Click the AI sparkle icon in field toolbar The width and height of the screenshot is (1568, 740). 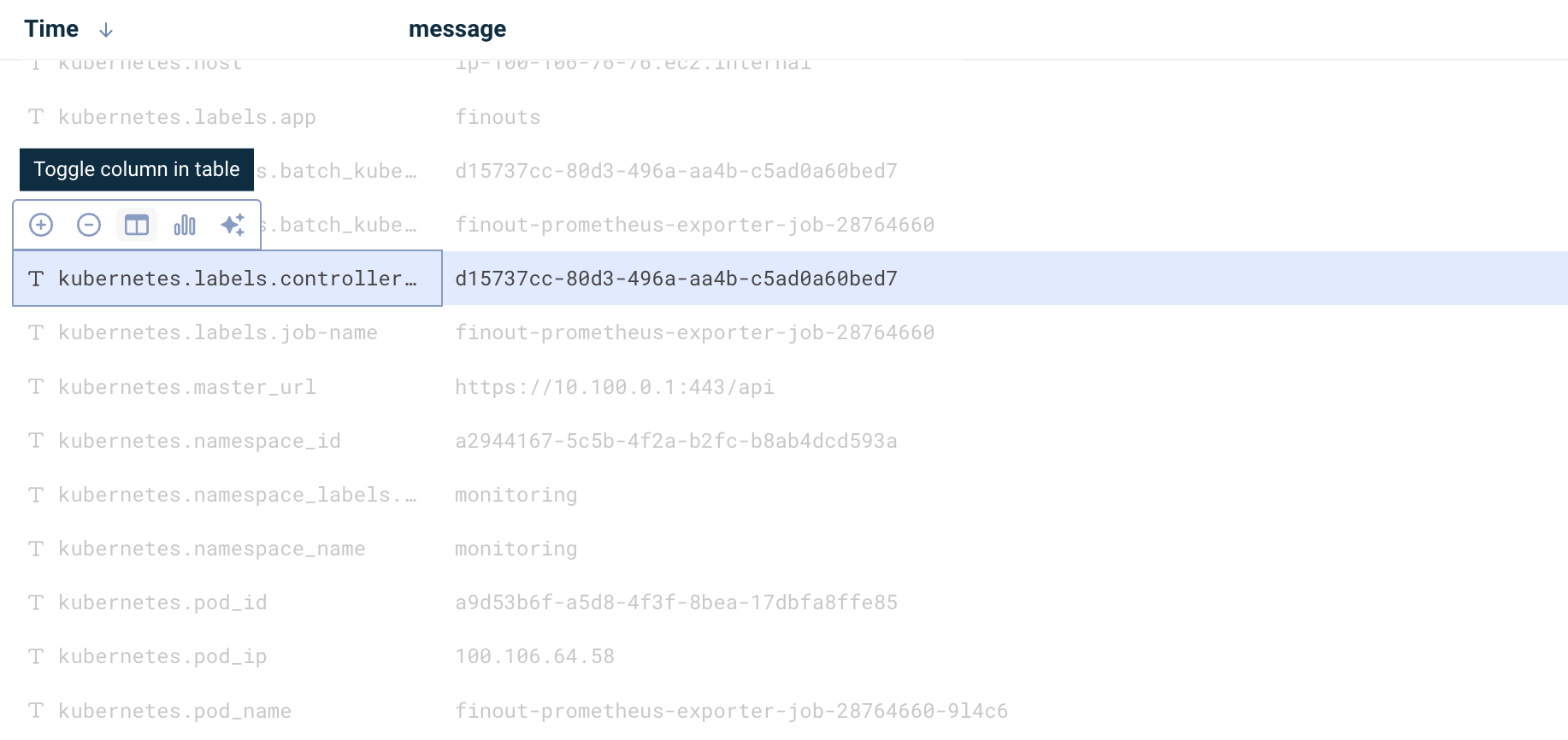pyautogui.click(x=233, y=225)
